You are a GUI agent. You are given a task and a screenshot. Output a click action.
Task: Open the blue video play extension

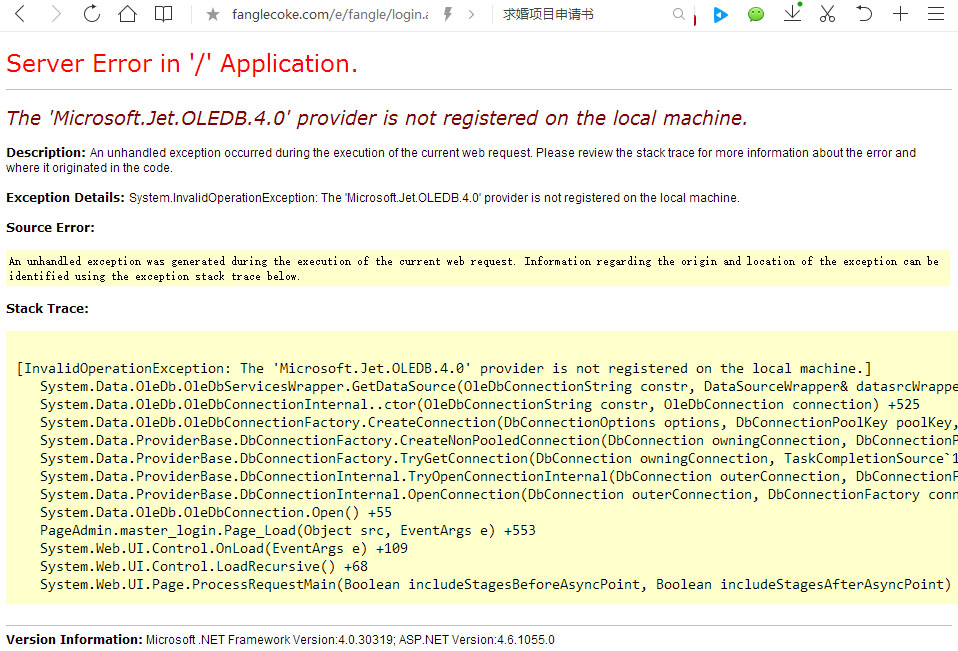(x=720, y=15)
